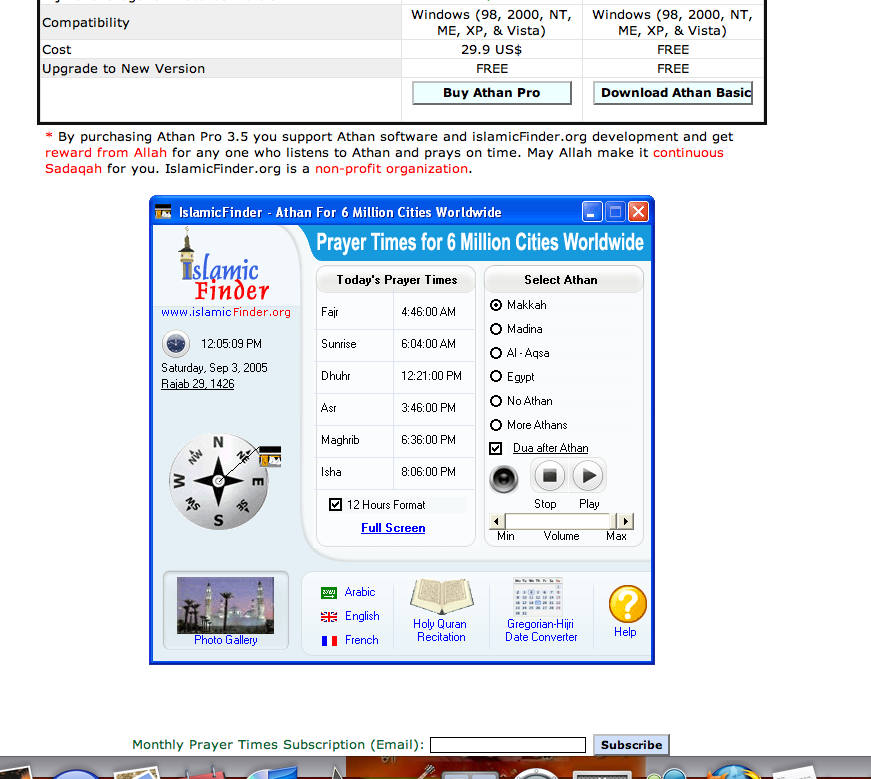Viewport: 871px width, 779px height.
Task: Click the Subscribe button
Action: (x=632, y=745)
